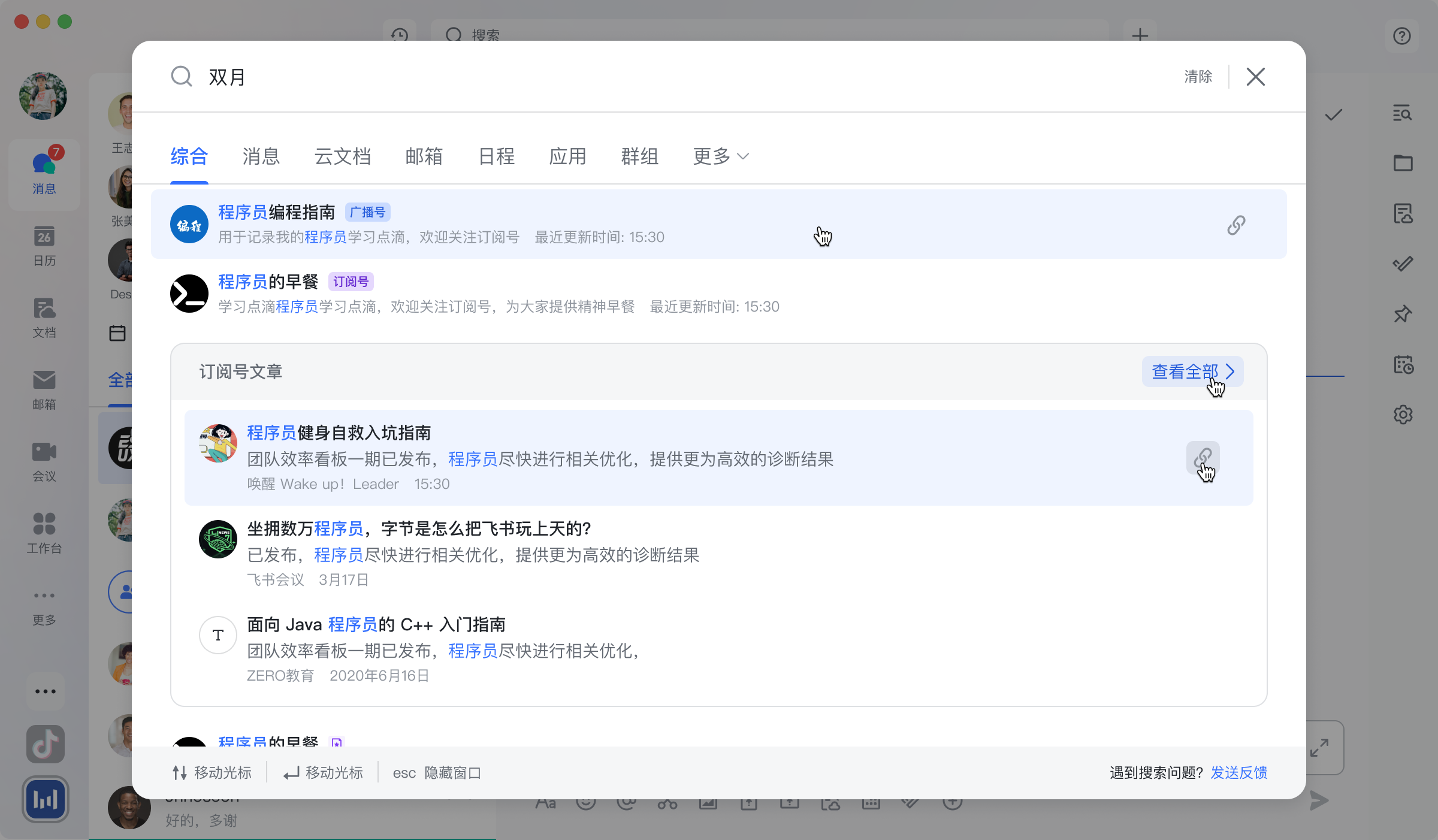
Task: Switch to the 云文档 tab
Action: 343,156
